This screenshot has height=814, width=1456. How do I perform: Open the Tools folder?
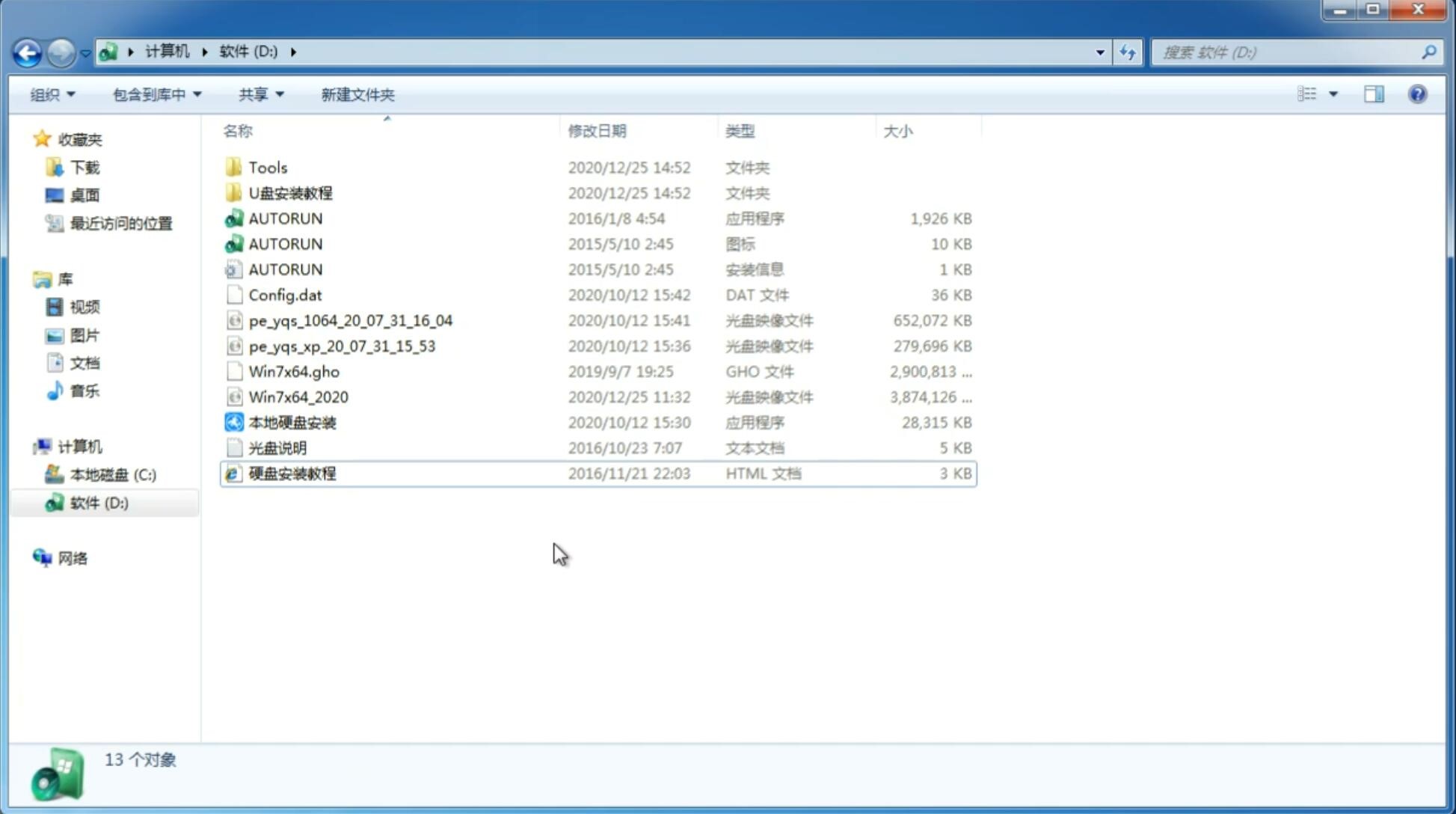pyautogui.click(x=267, y=167)
